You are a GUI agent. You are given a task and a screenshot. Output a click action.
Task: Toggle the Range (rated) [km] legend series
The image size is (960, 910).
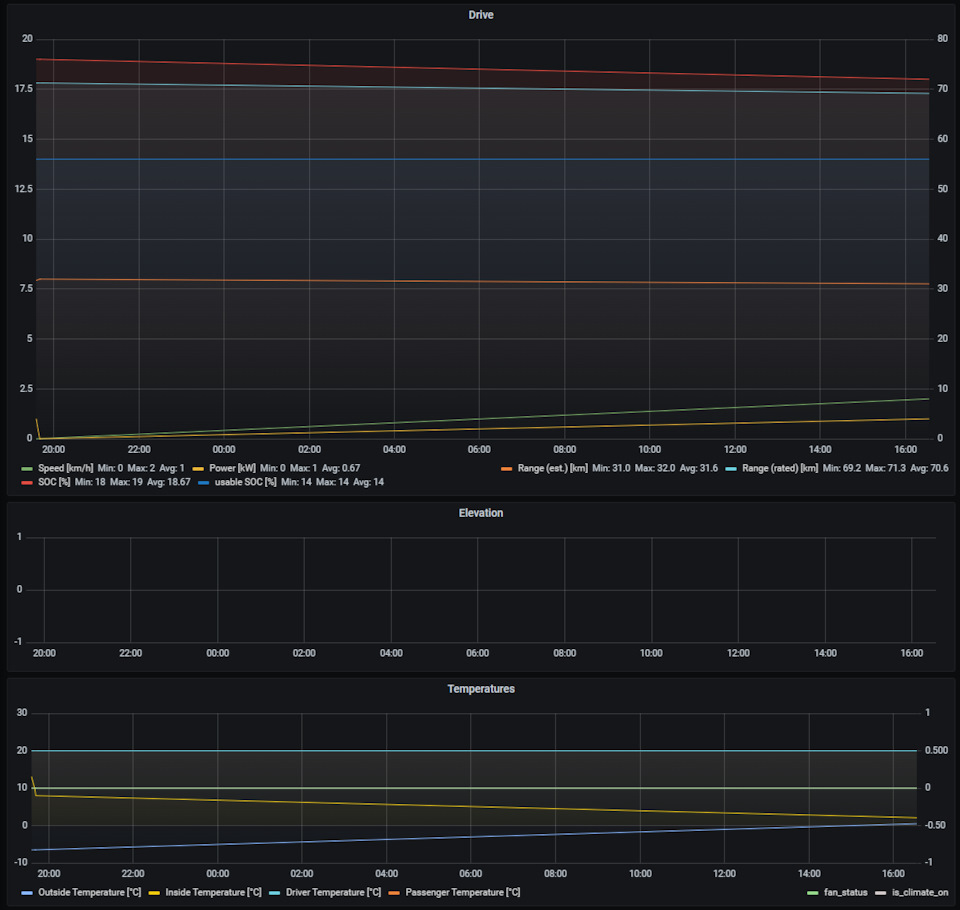780,468
